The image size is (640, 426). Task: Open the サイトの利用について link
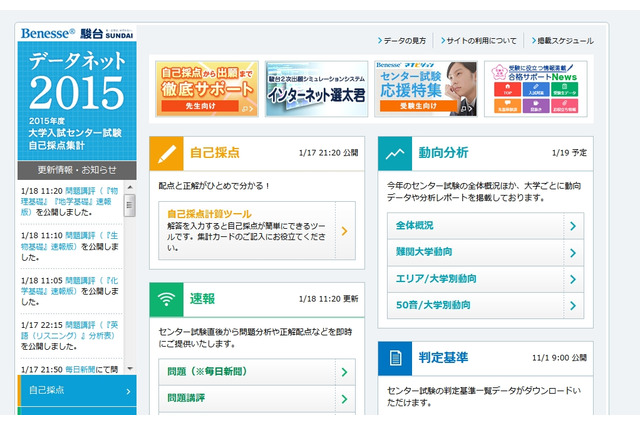pyautogui.click(x=481, y=41)
